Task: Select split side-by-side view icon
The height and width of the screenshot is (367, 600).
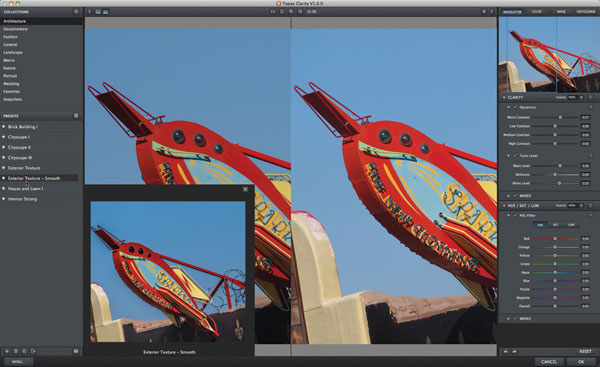Action: pyautogui.click(x=106, y=12)
